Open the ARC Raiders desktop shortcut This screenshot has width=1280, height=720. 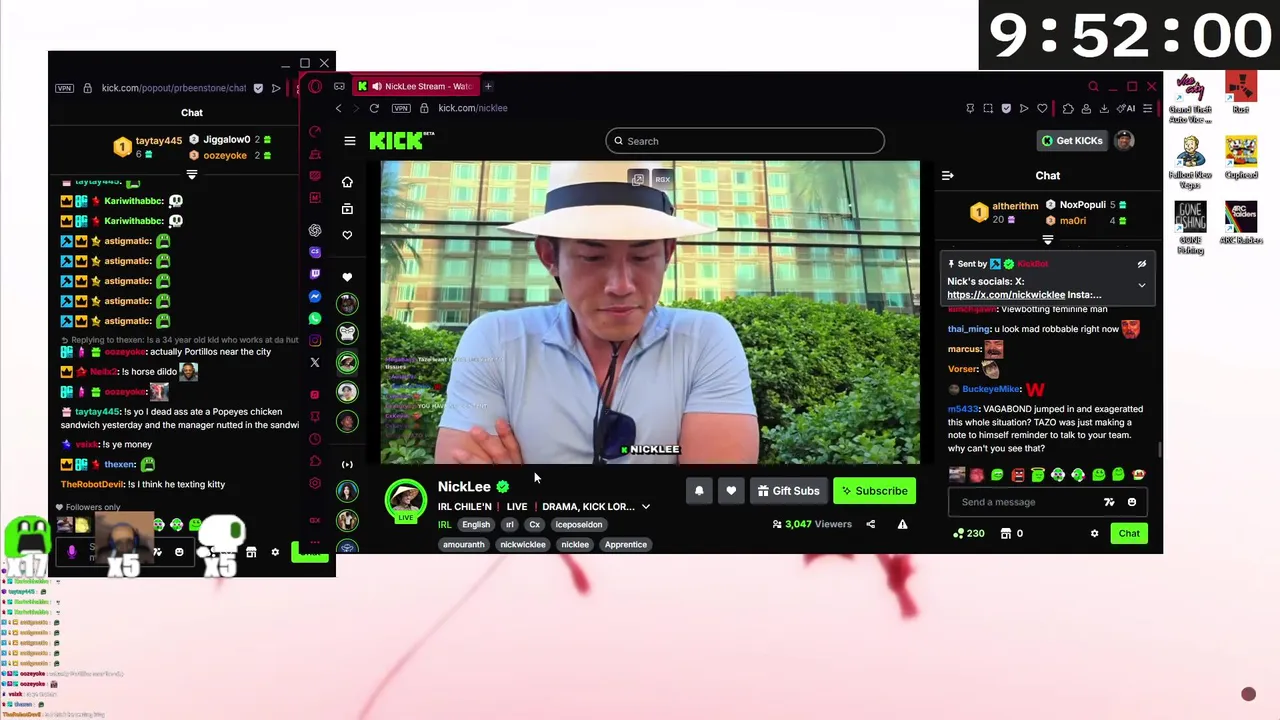click(x=1241, y=224)
